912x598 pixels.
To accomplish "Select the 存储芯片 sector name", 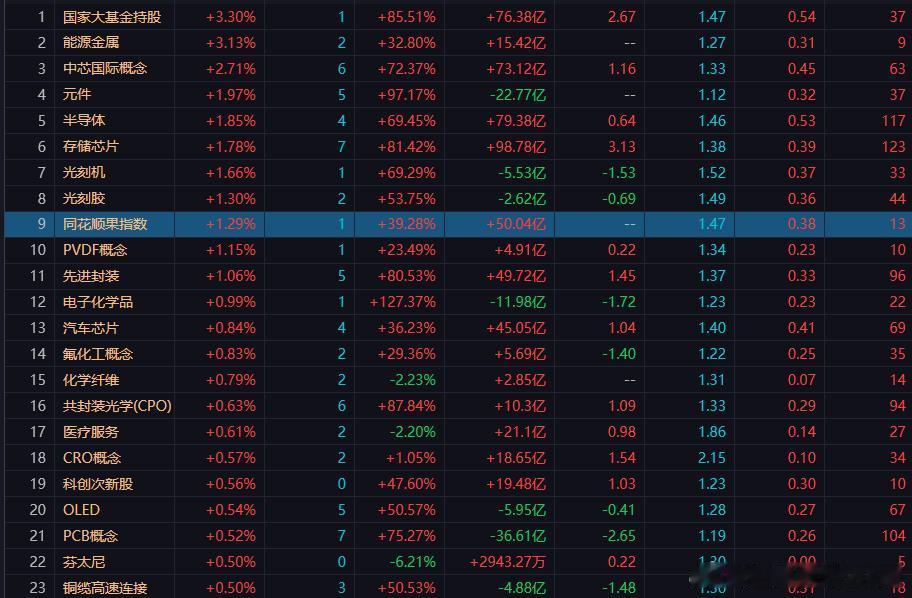I will [x=91, y=147].
